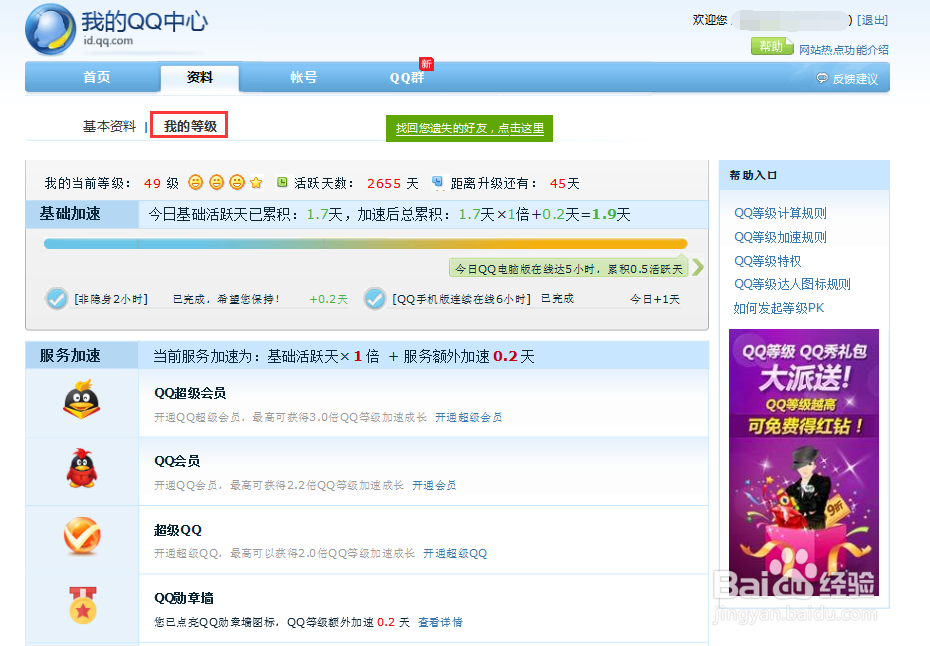
Task: Open the 帐号 tab
Action: [x=303, y=77]
